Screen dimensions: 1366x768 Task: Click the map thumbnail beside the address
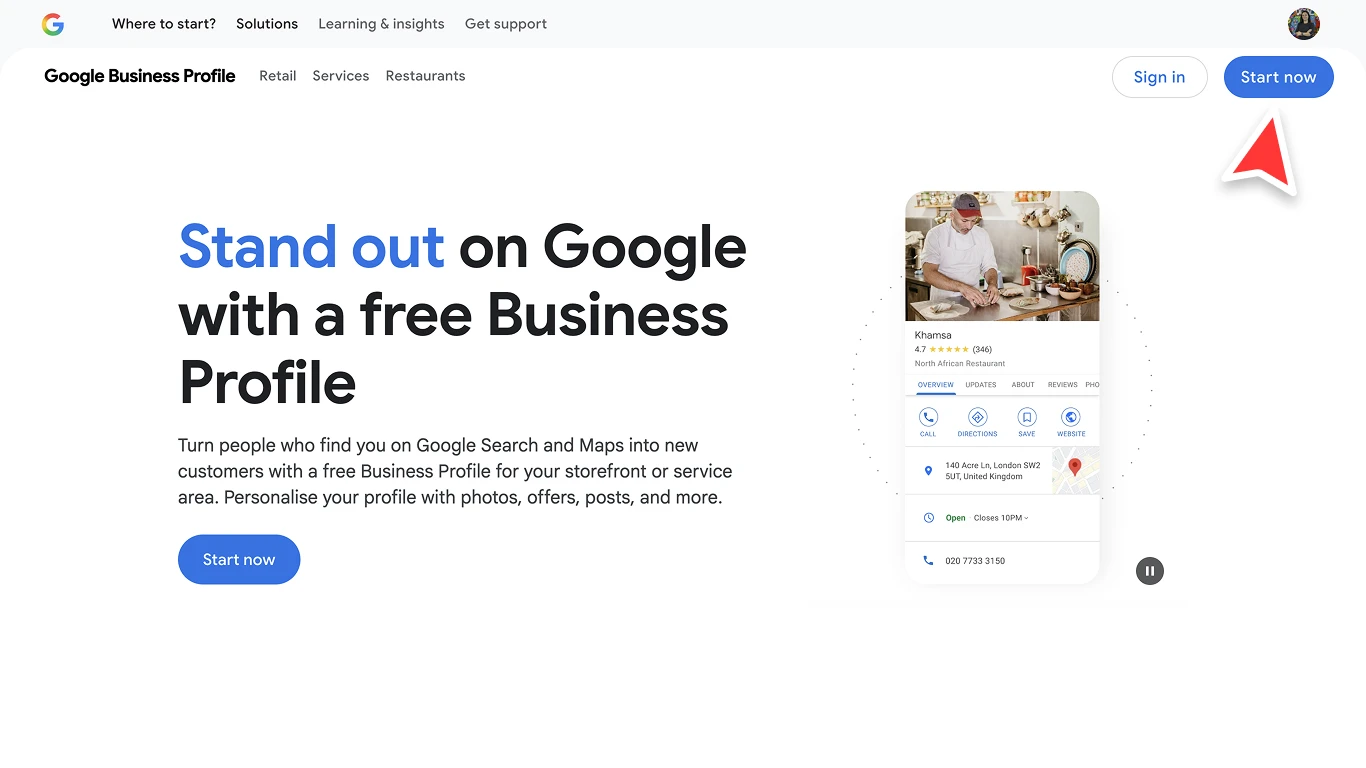pyautogui.click(x=1077, y=470)
